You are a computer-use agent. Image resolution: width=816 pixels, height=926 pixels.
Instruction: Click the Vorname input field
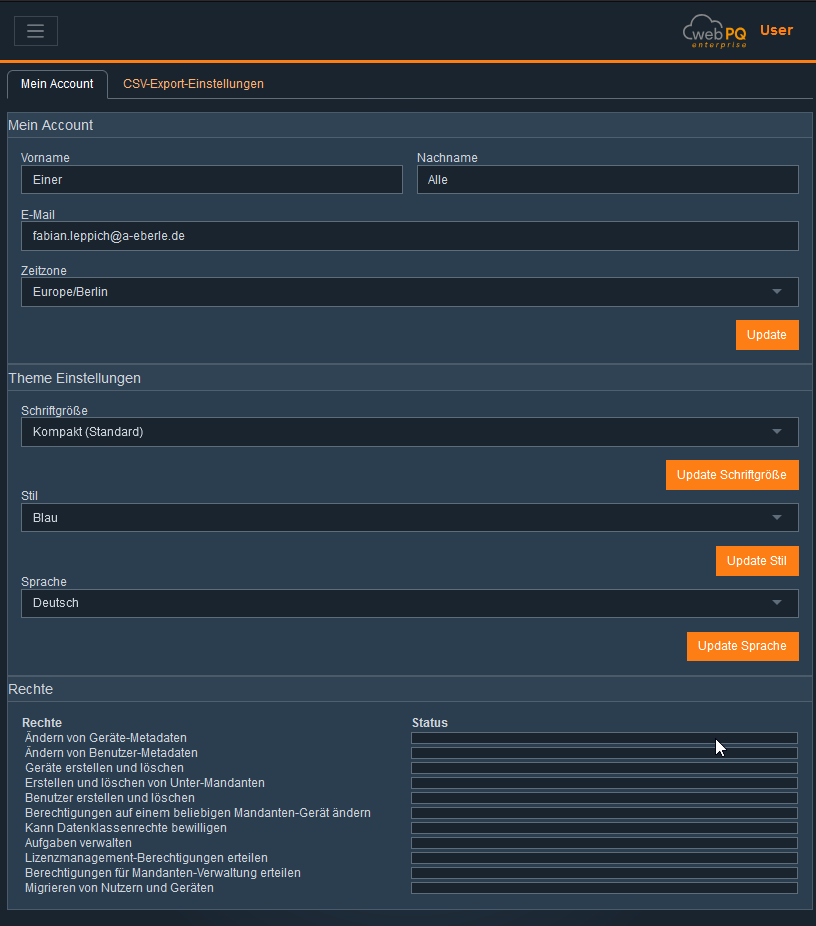pyautogui.click(x=211, y=180)
